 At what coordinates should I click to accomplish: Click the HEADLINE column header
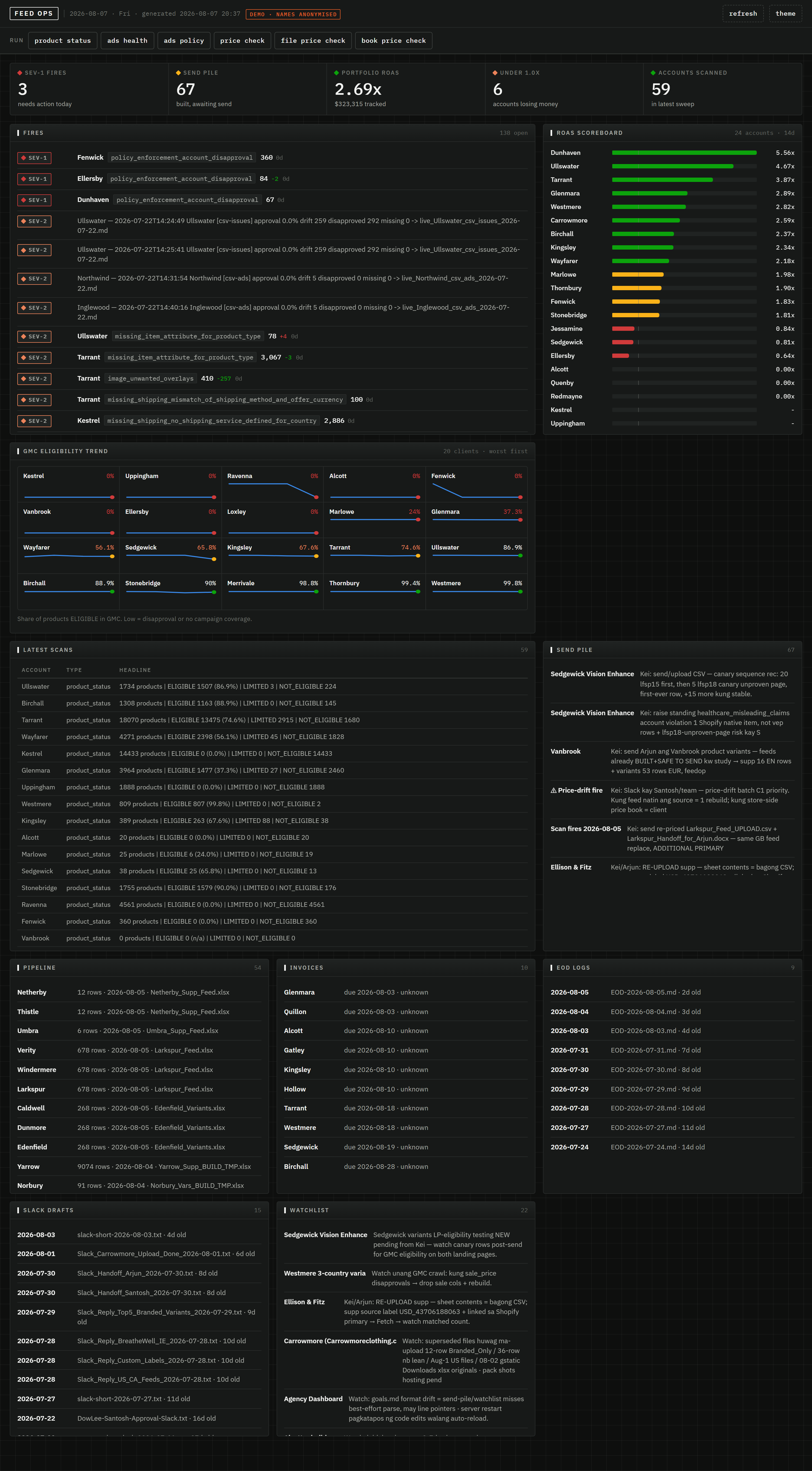(135, 670)
